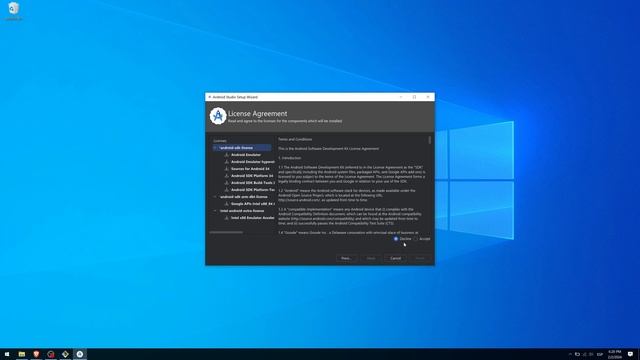
Task: Click download icon beside Android Emulator
Action: 227,155
